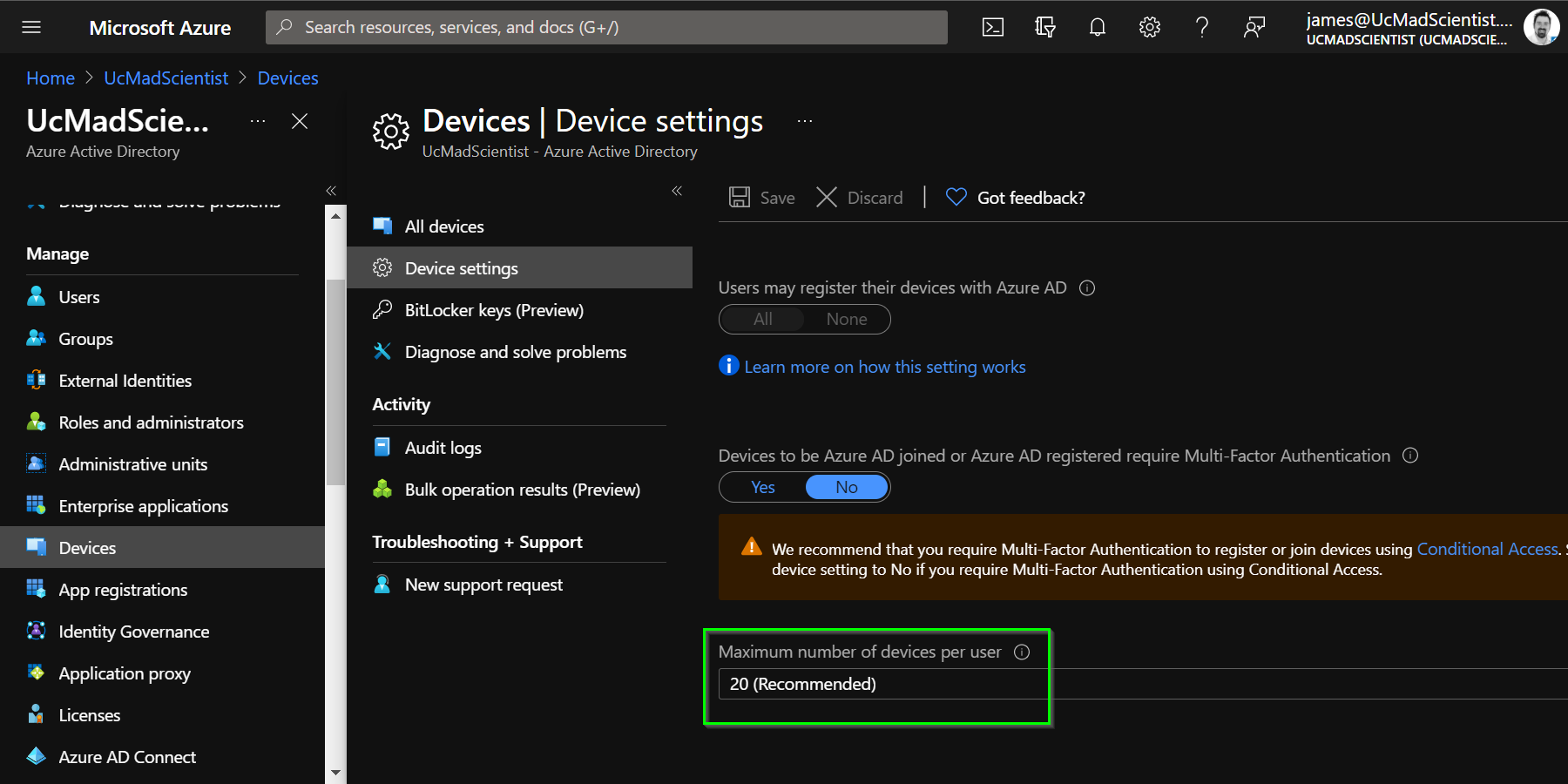Go to Devices breadcrumb
This screenshot has width=1568, height=784.
point(287,78)
